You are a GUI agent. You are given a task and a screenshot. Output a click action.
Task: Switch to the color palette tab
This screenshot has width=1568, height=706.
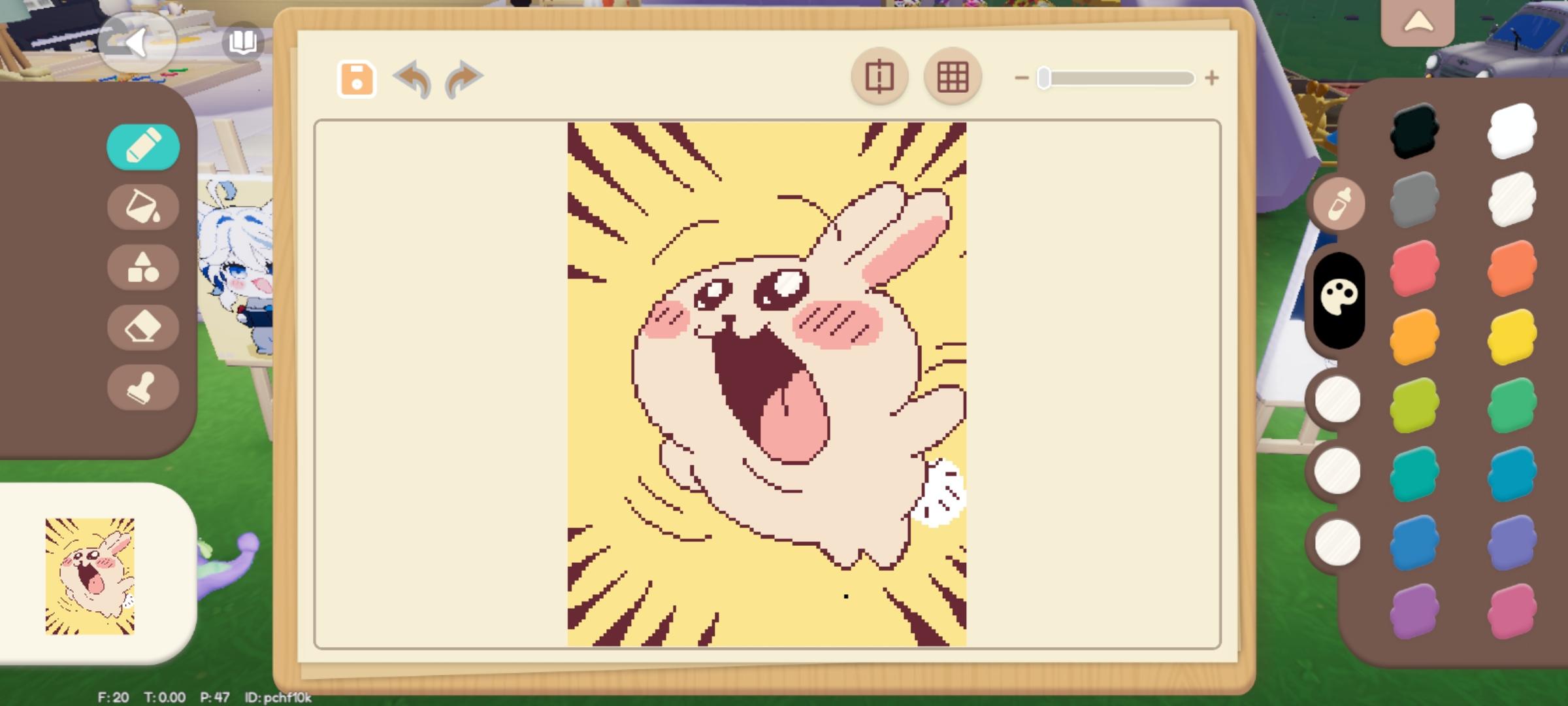(1339, 299)
